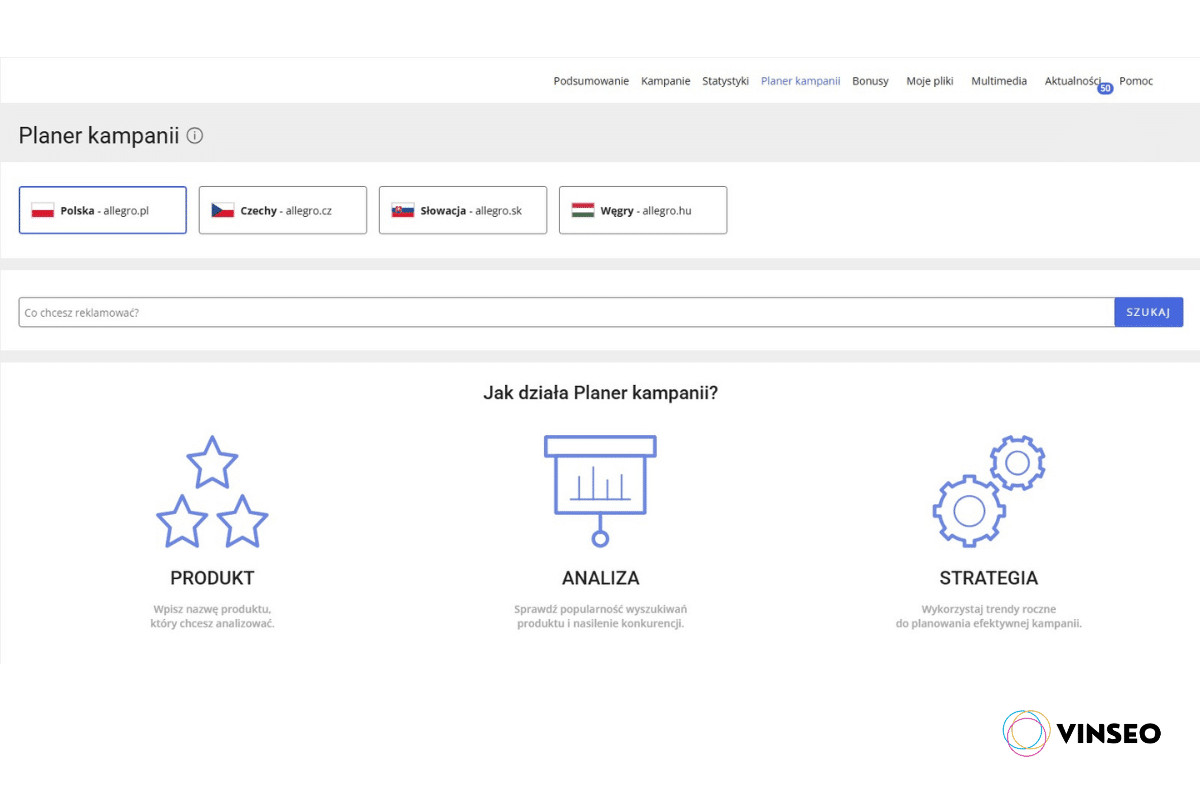Select the Polska - allegro.pl marketplace
1200x800 pixels.
[x=103, y=210]
